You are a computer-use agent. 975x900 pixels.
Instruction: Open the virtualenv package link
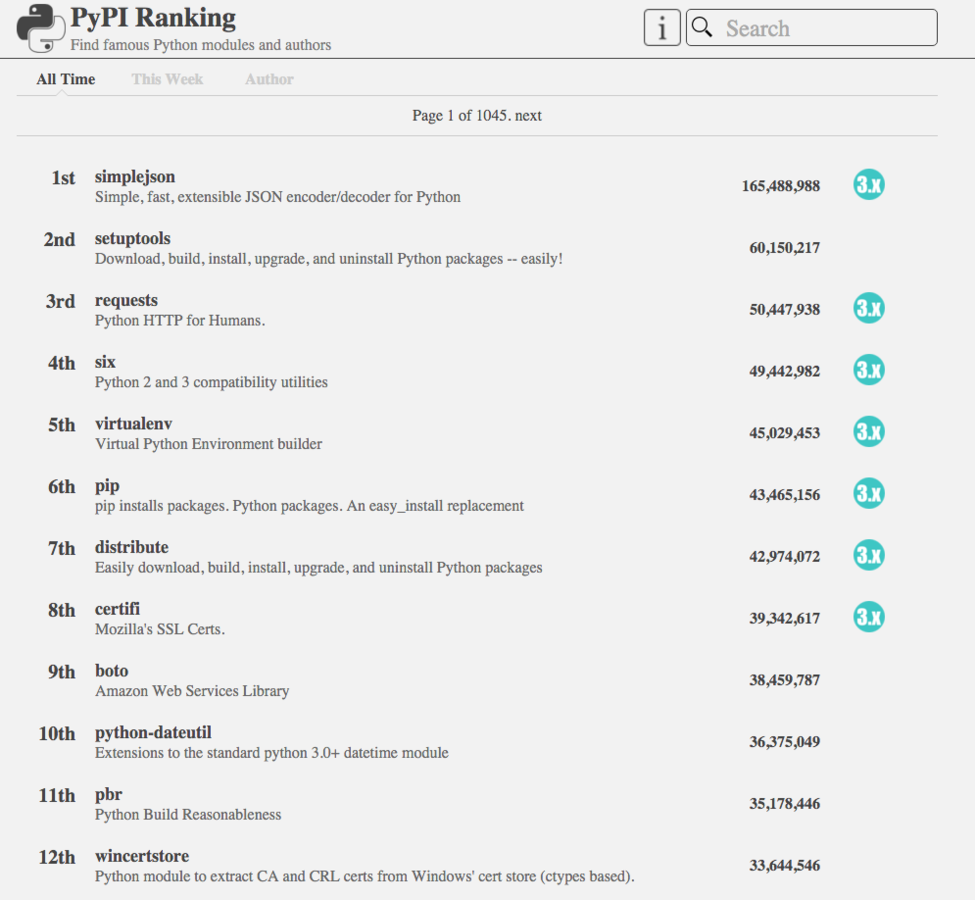tap(133, 424)
